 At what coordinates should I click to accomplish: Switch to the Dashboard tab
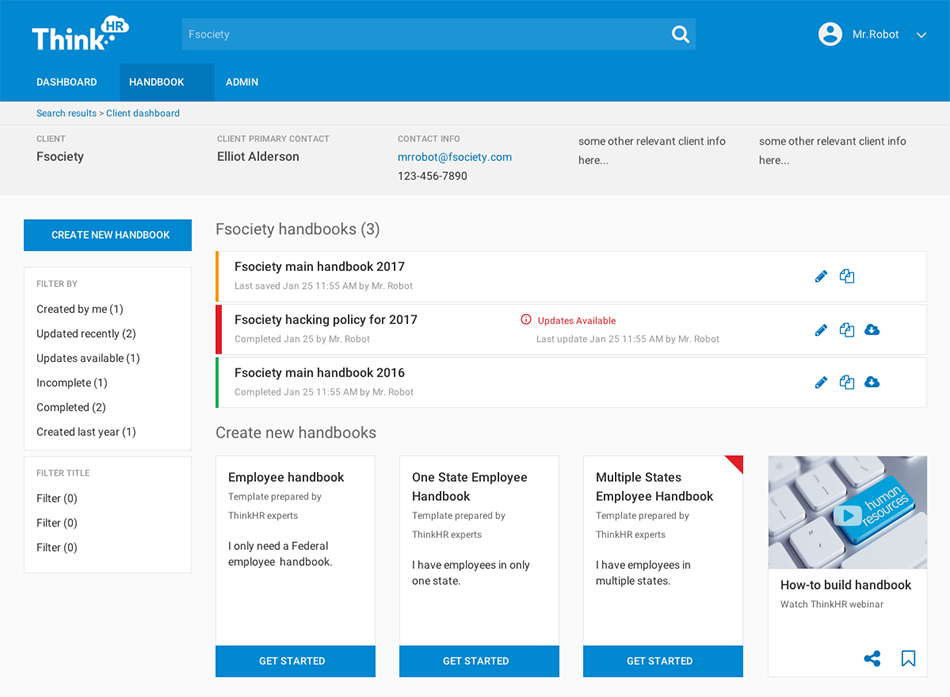point(67,82)
